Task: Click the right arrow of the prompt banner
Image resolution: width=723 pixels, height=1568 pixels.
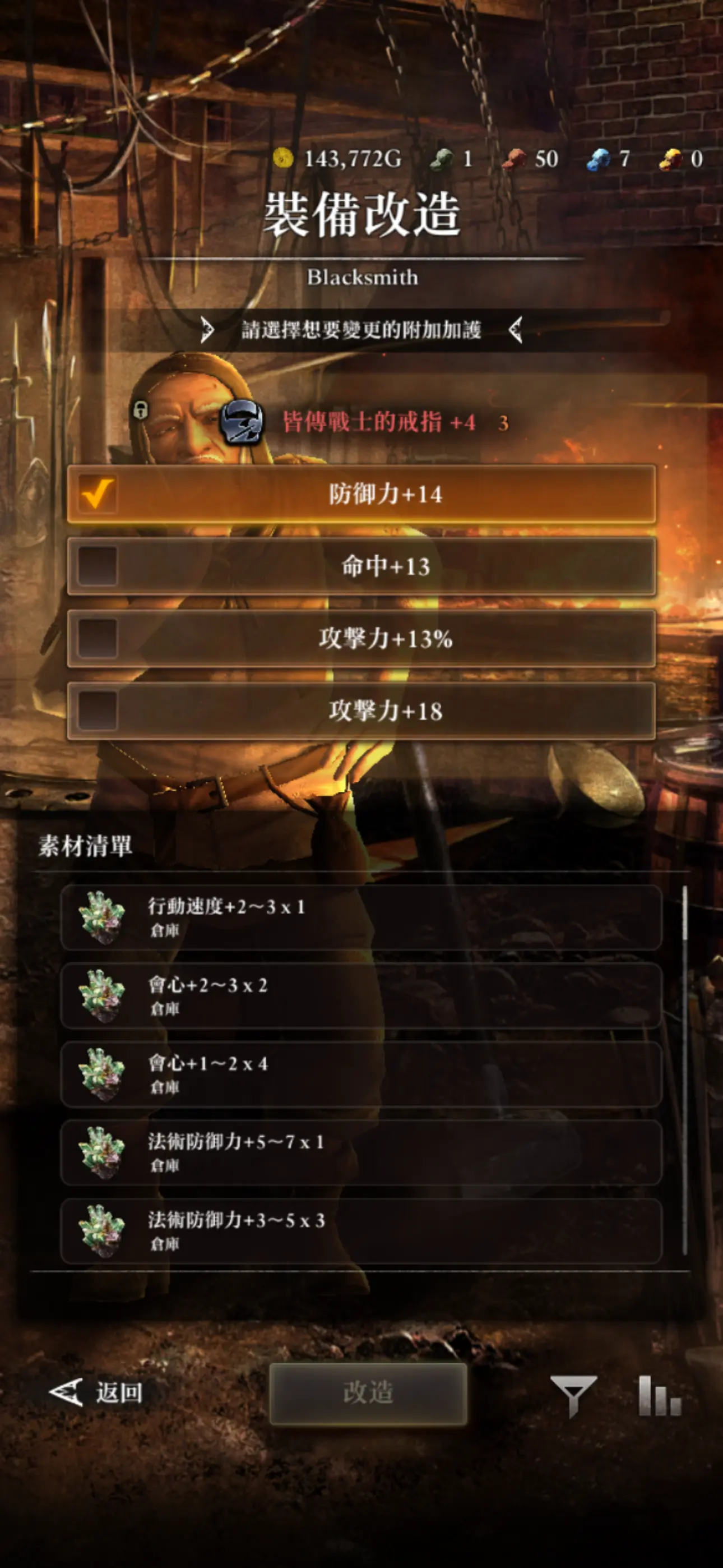Action: tap(516, 330)
